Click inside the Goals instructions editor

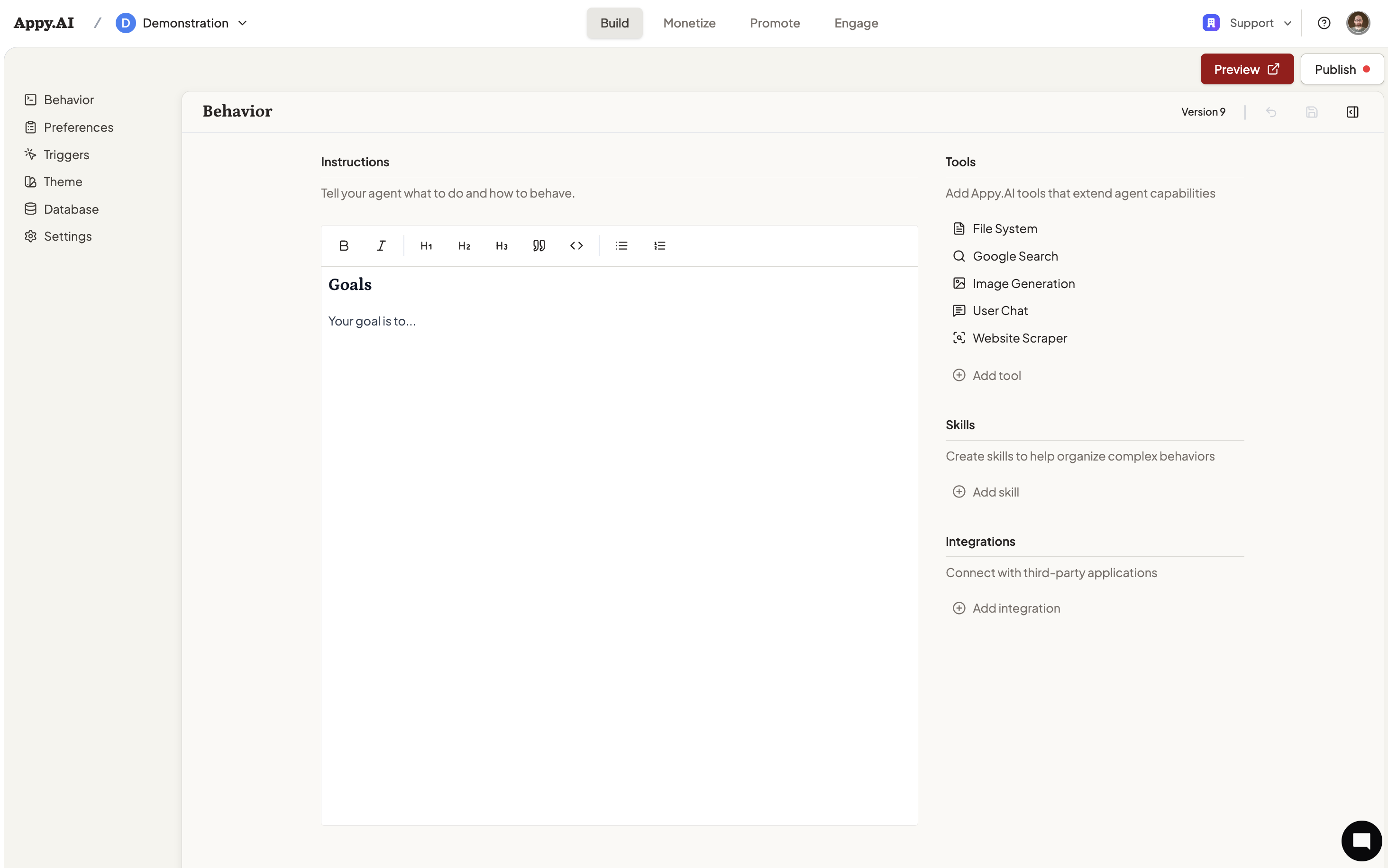click(619, 516)
